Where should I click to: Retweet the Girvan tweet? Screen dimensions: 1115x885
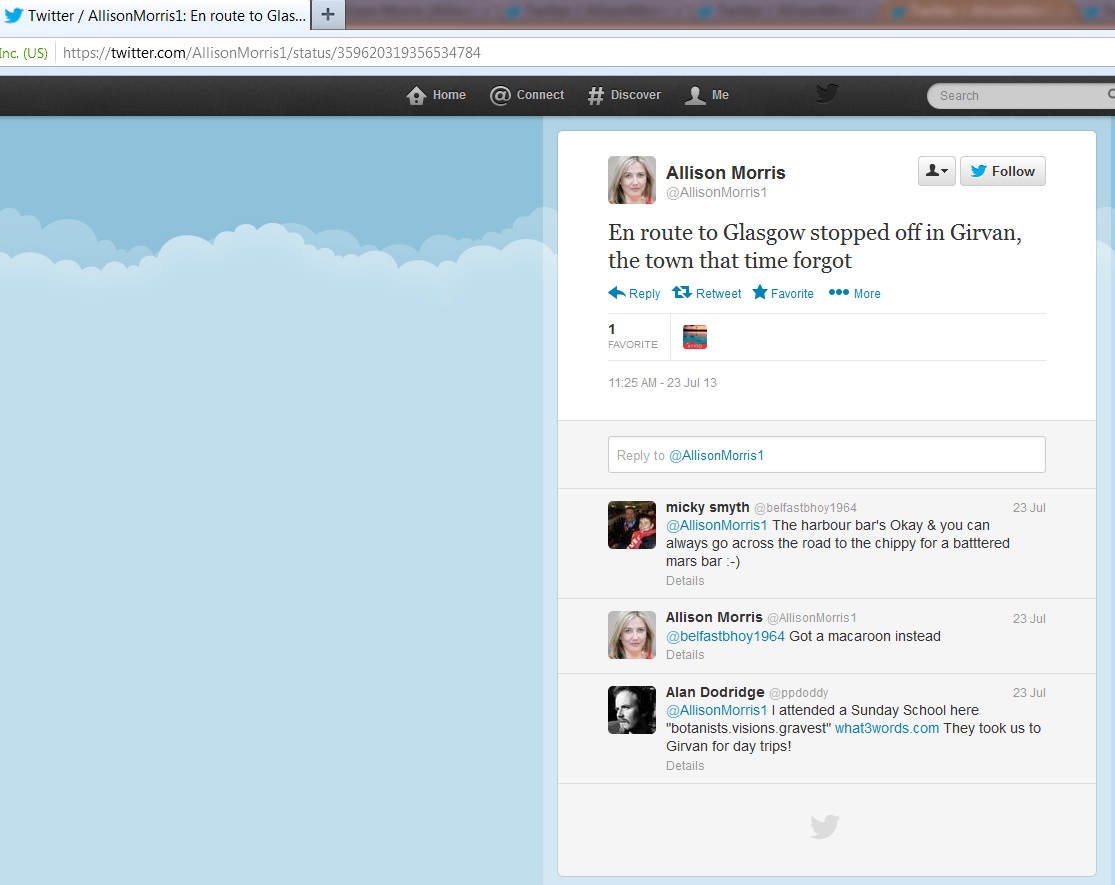coord(707,293)
